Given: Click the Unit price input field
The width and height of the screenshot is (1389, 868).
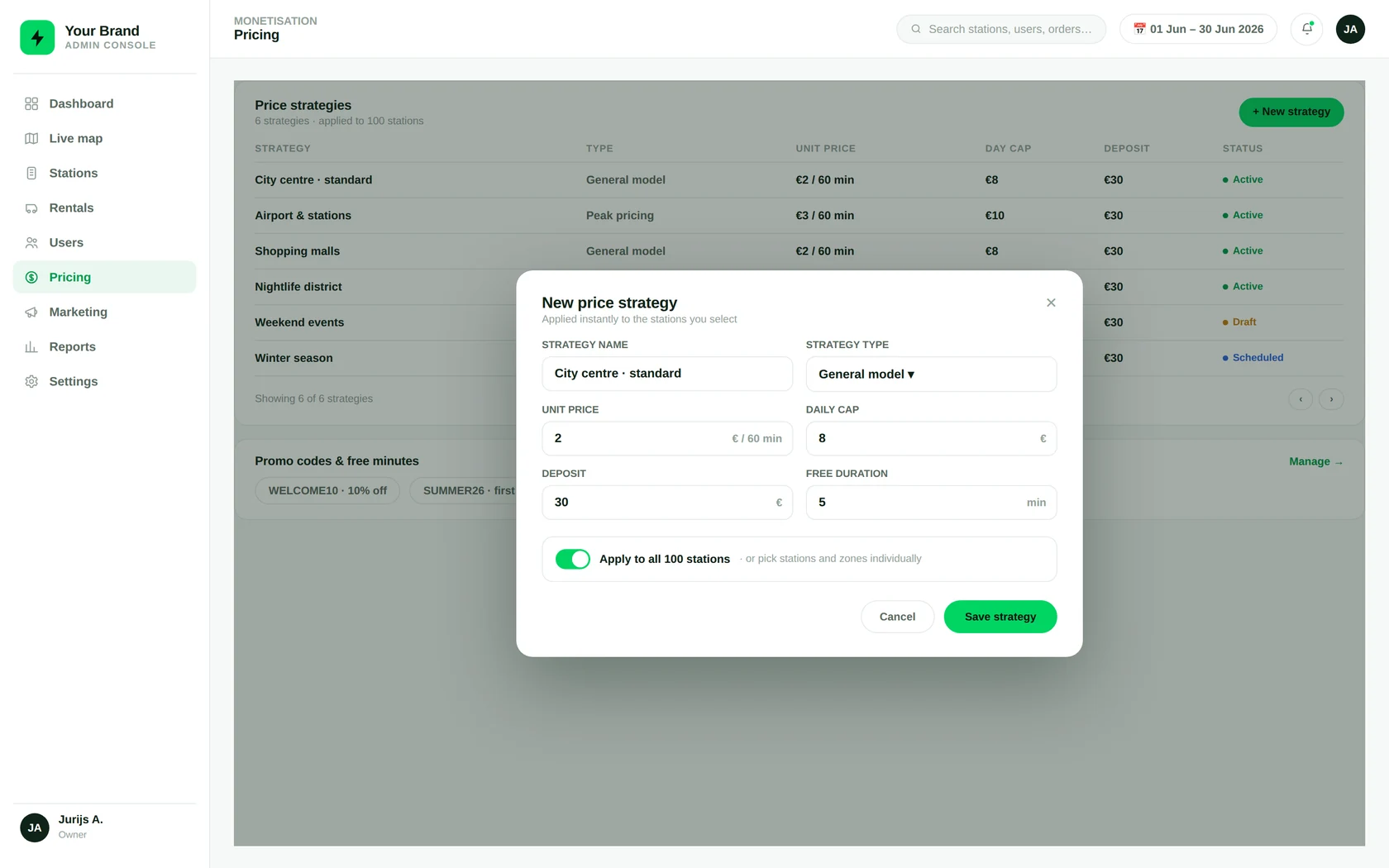Looking at the screenshot, I should click(667, 438).
